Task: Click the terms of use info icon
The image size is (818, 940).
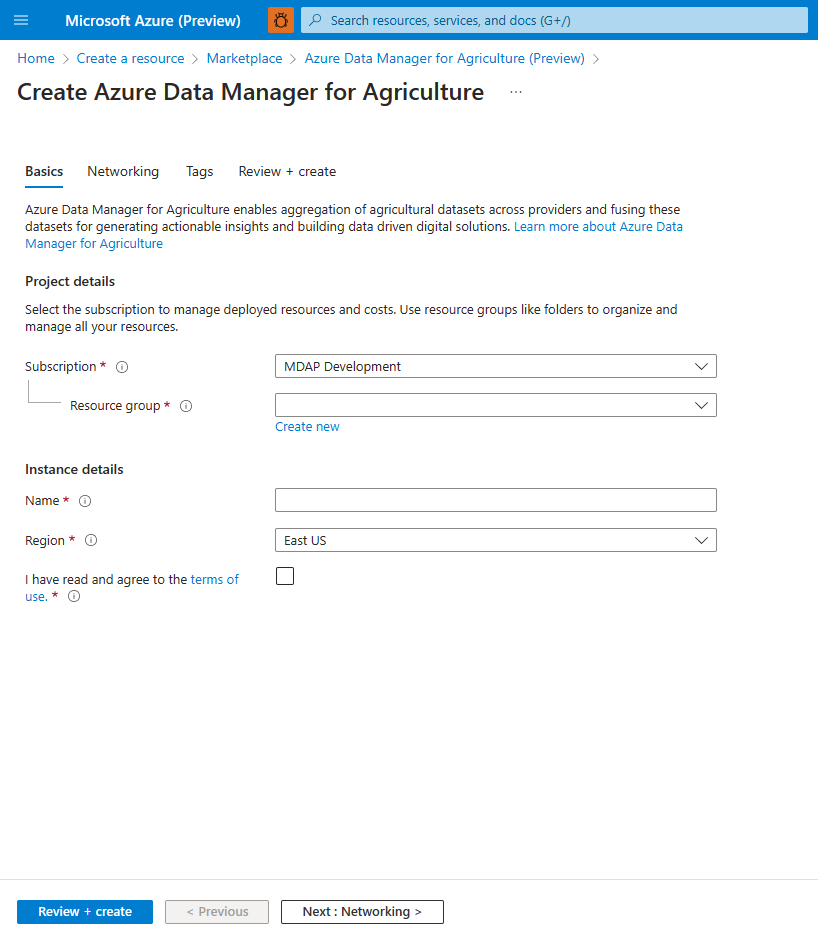Action: pyautogui.click(x=74, y=597)
